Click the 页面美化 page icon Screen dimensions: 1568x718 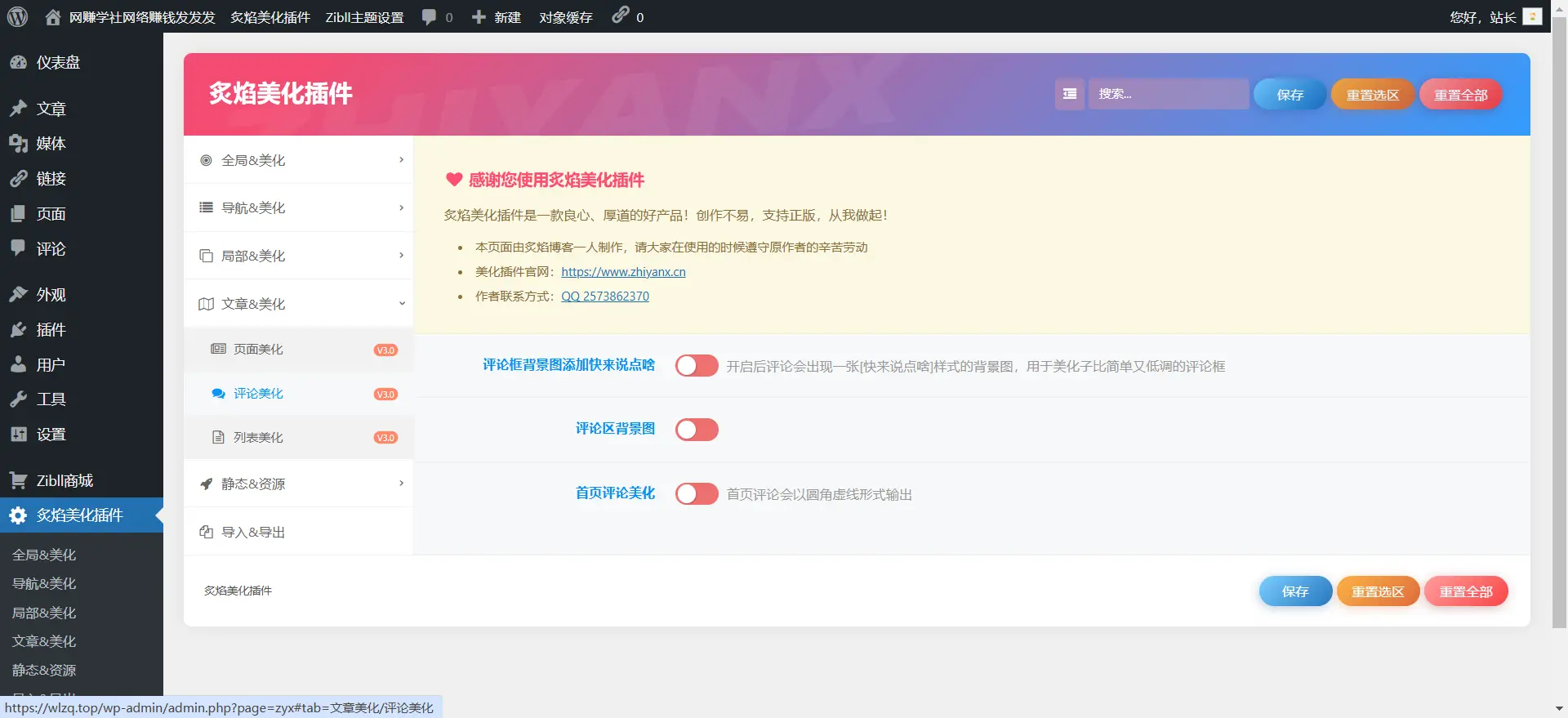(x=218, y=349)
